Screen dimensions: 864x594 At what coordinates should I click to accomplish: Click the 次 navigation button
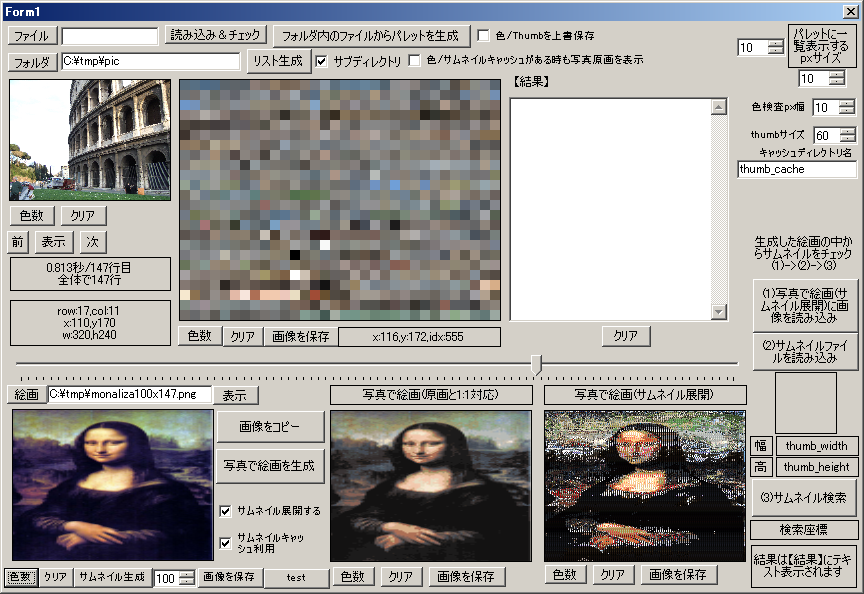click(x=92, y=242)
